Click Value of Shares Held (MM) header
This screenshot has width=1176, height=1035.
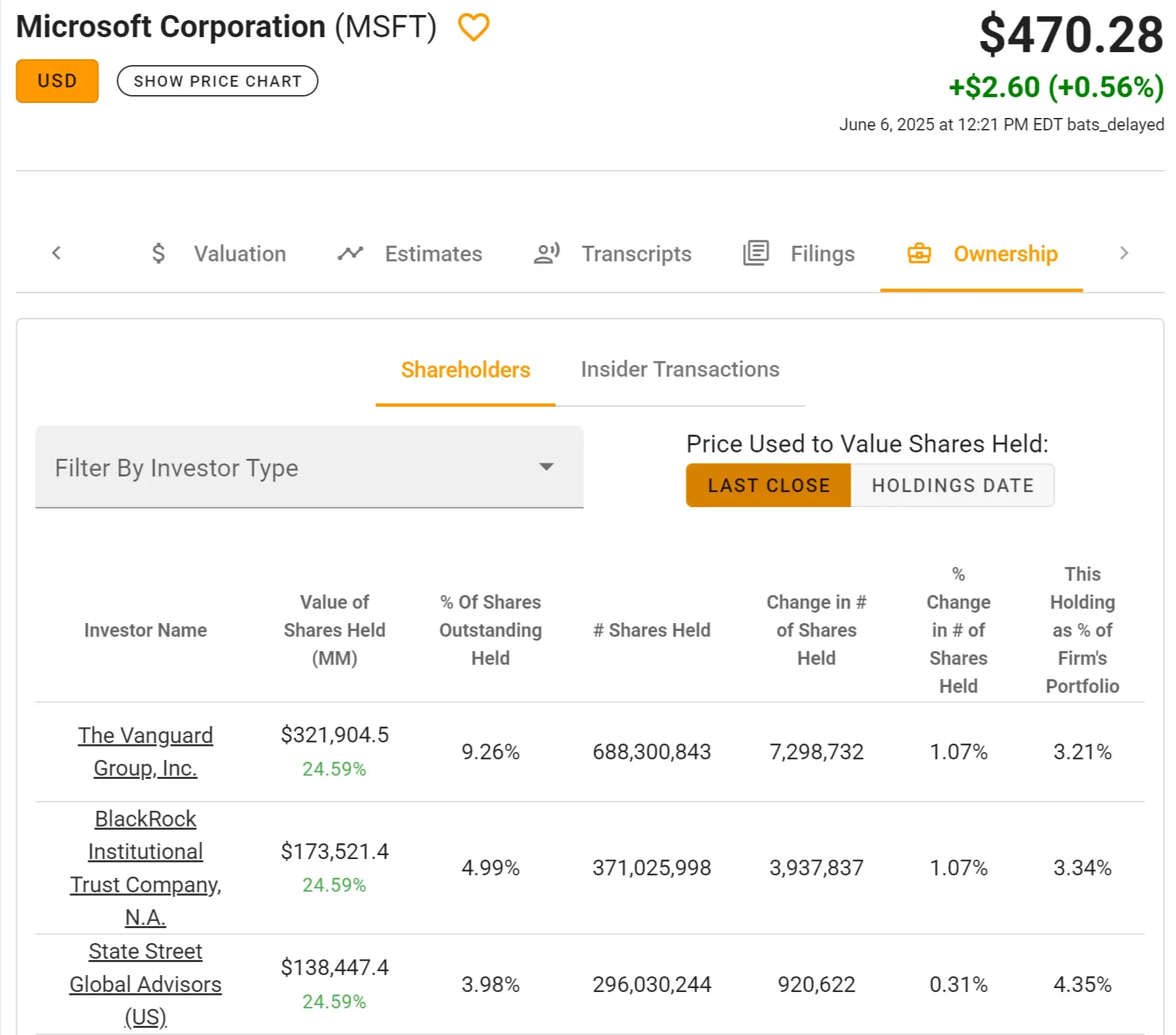tap(334, 630)
